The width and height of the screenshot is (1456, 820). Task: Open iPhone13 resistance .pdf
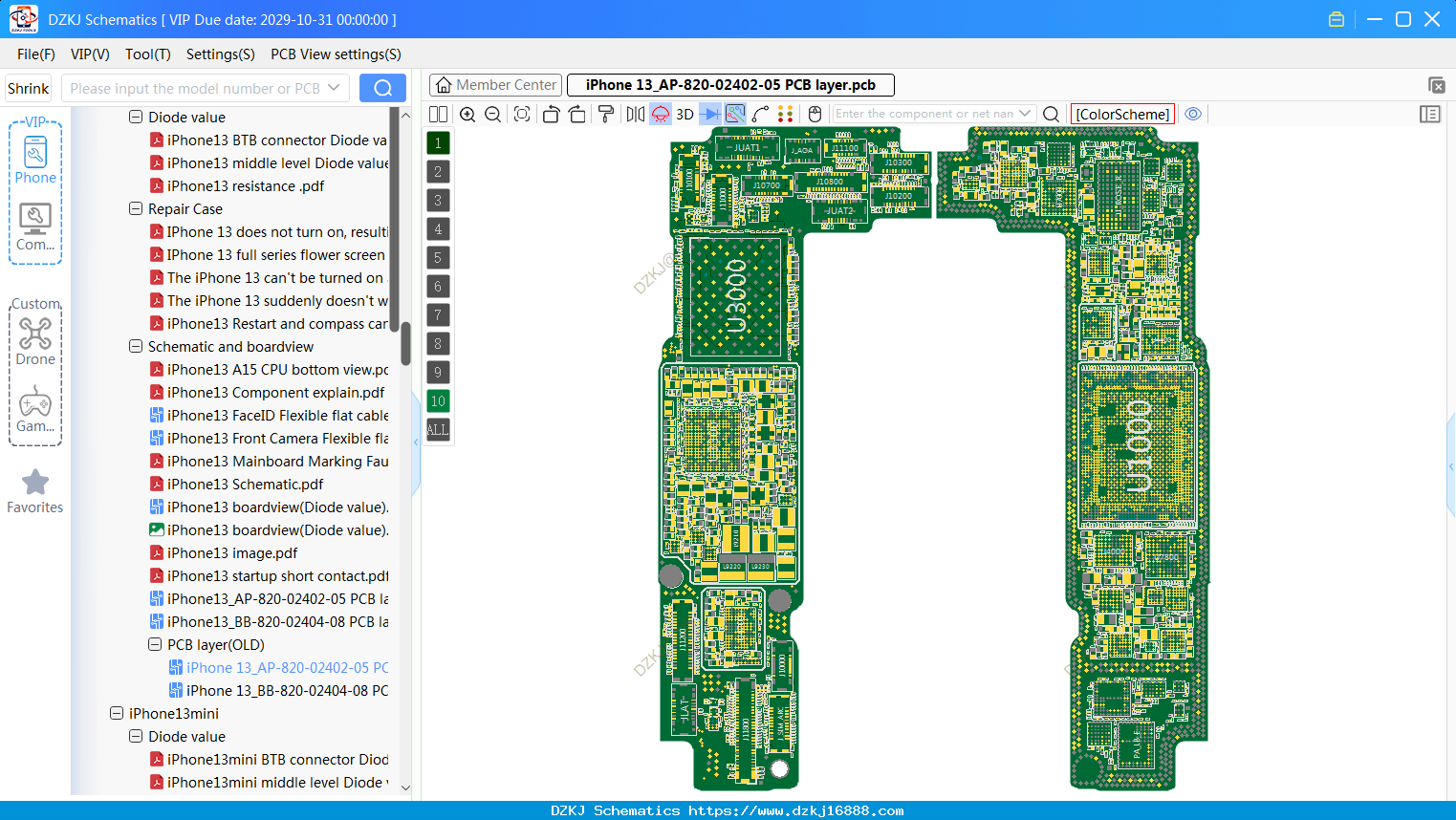coord(245,185)
